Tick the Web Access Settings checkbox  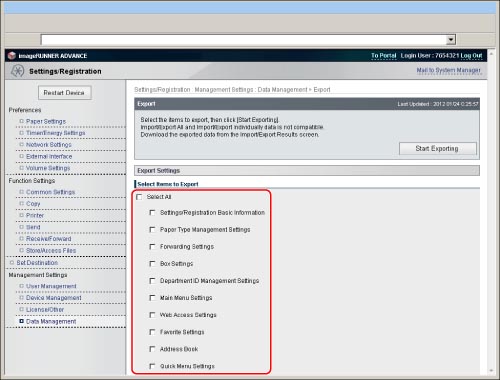(x=152, y=315)
